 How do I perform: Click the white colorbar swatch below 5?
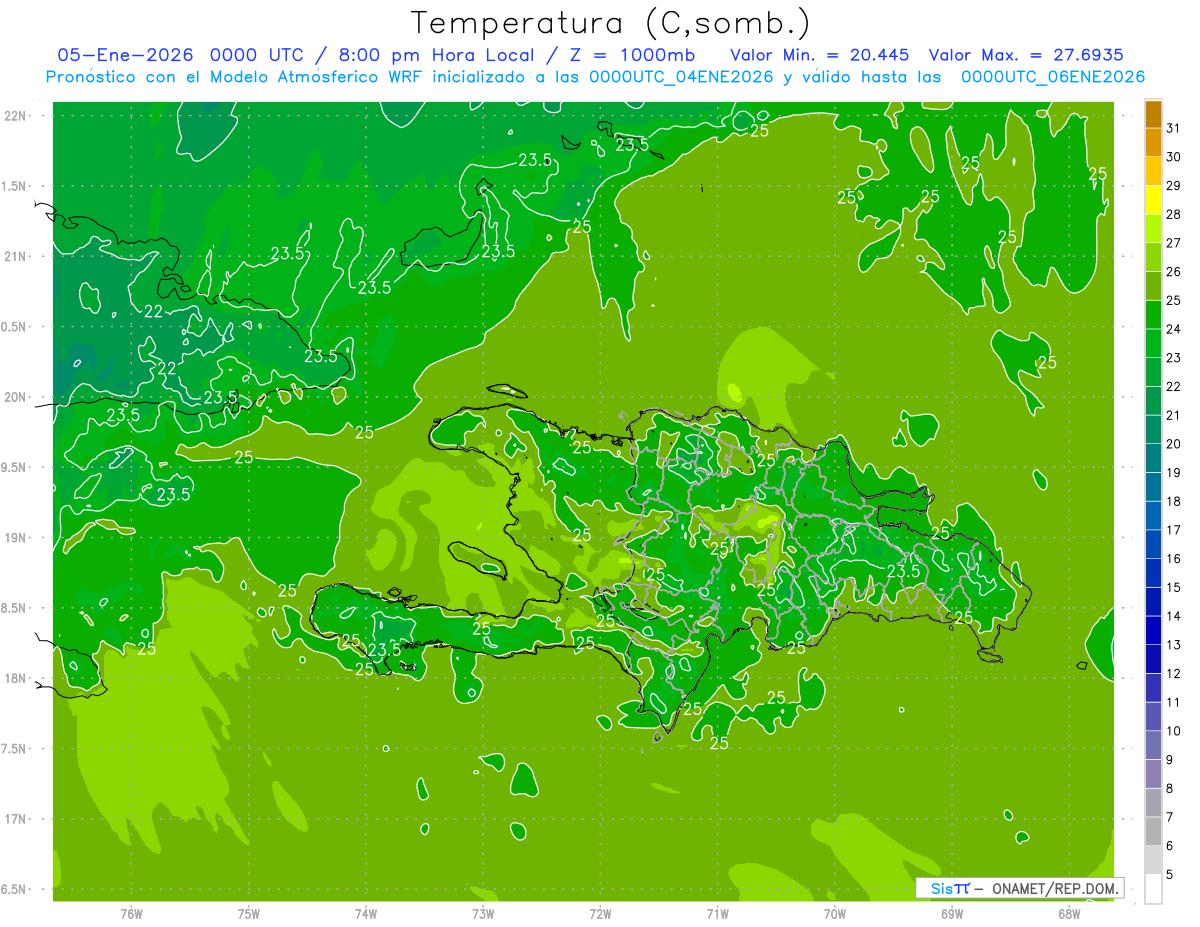[x=1153, y=889]
